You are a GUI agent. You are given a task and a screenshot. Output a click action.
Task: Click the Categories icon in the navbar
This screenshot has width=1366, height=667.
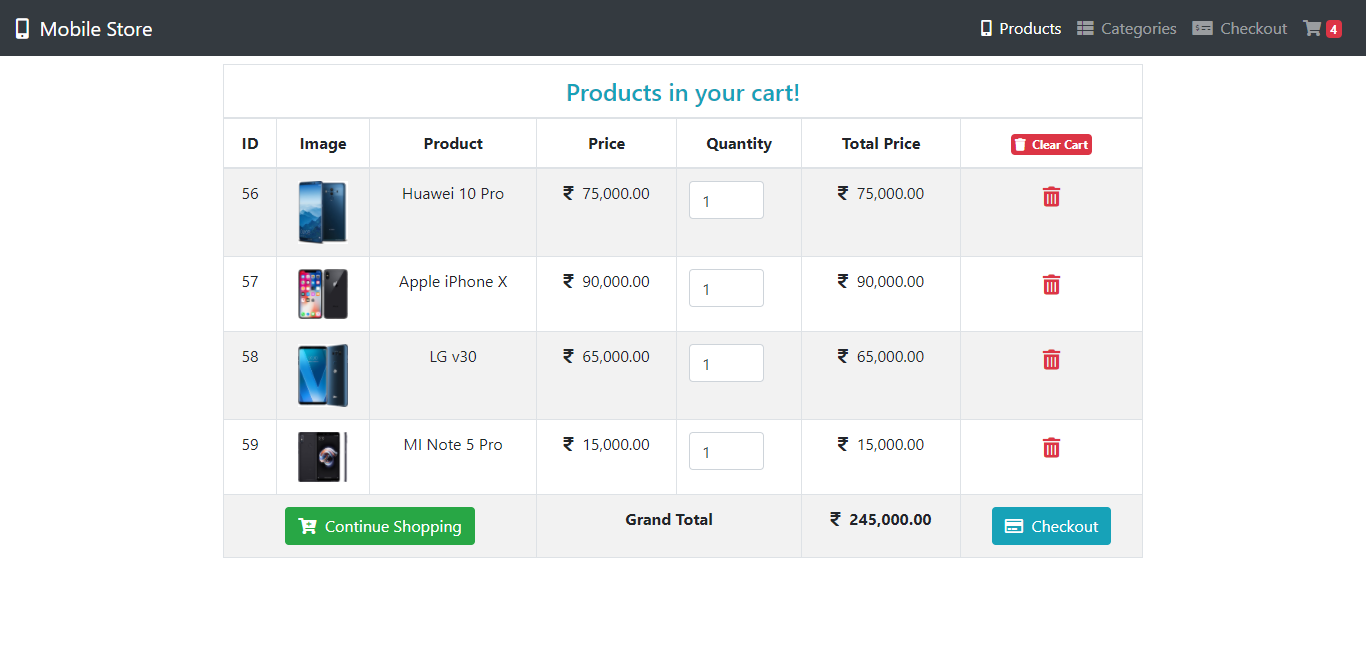pos(1085,28)
